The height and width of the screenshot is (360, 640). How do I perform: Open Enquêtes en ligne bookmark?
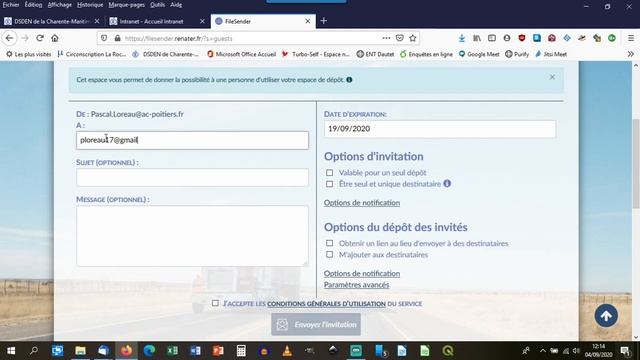click(x=426, y=54)
